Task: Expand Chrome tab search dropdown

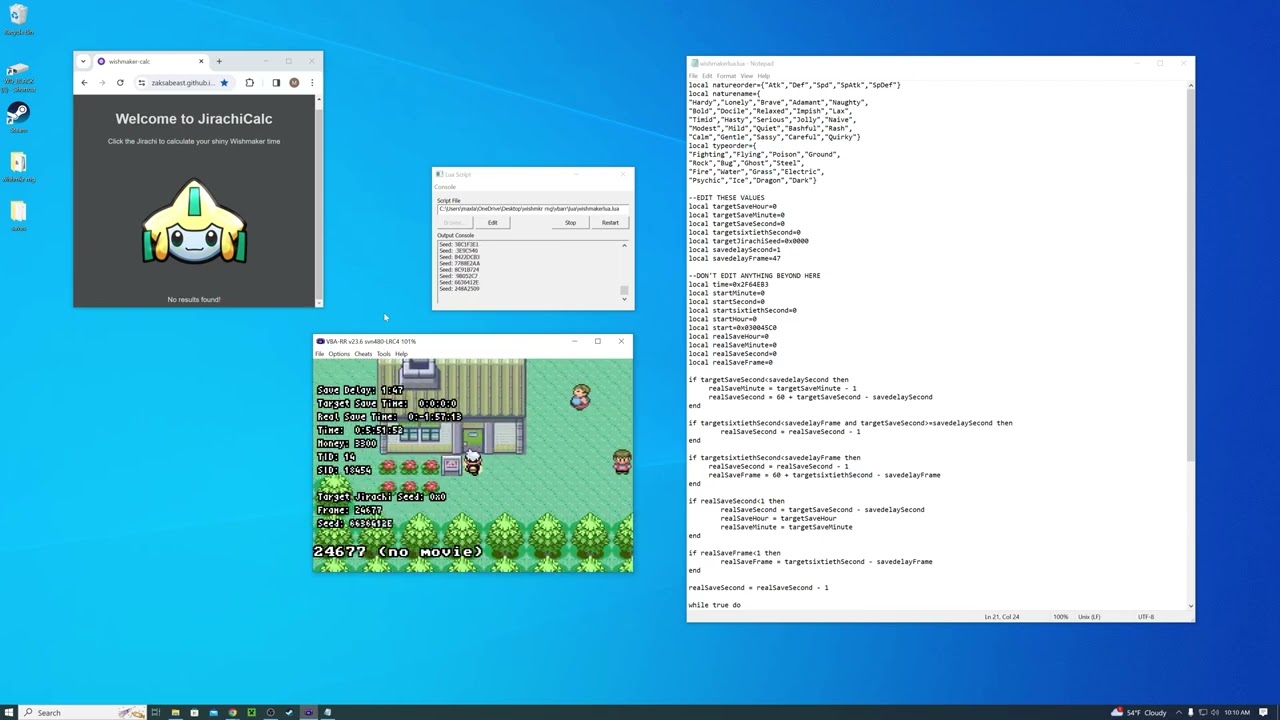Action: (83, 62)
